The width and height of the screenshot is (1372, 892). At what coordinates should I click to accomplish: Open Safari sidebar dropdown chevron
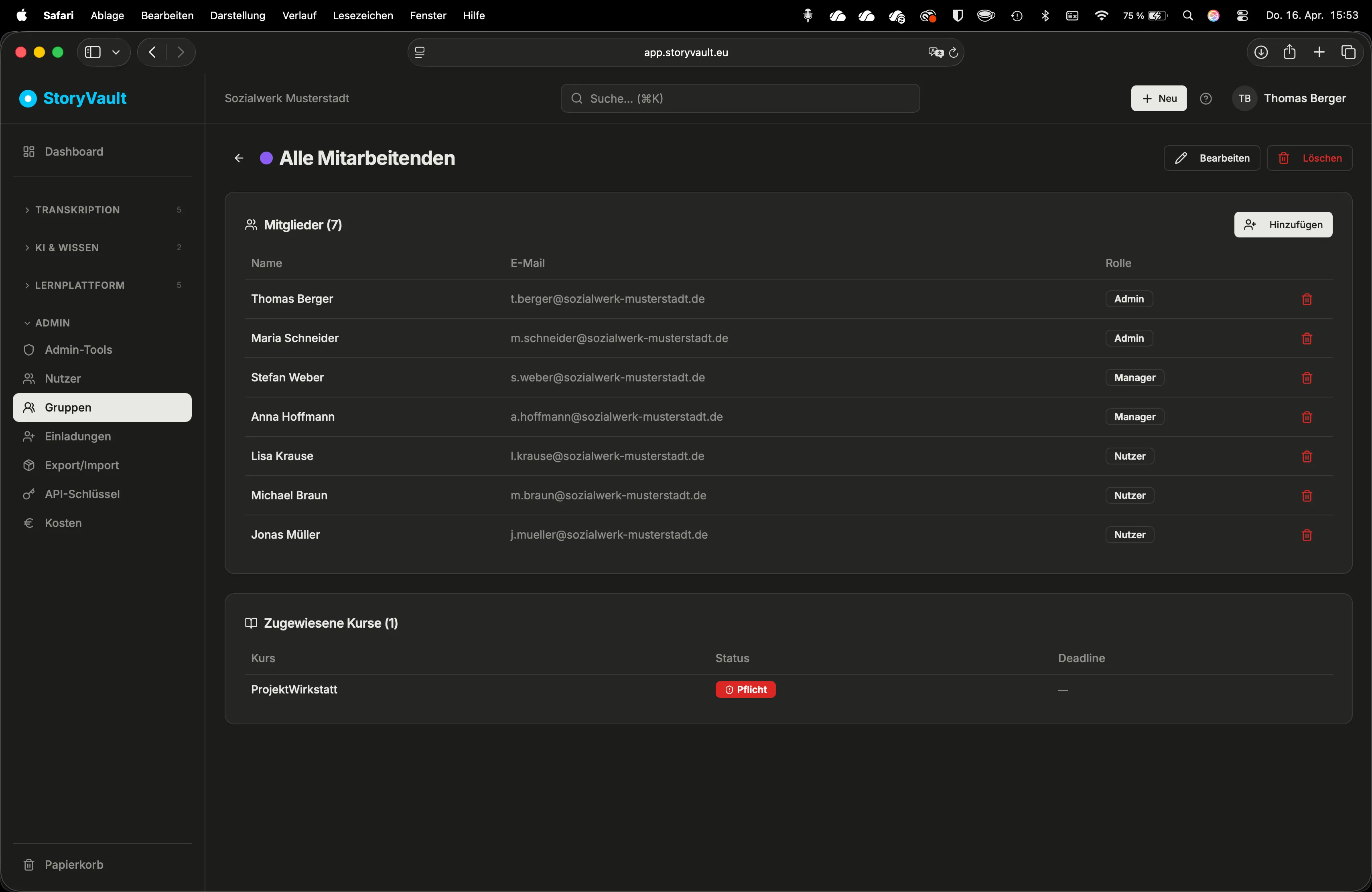coord(116,53)
